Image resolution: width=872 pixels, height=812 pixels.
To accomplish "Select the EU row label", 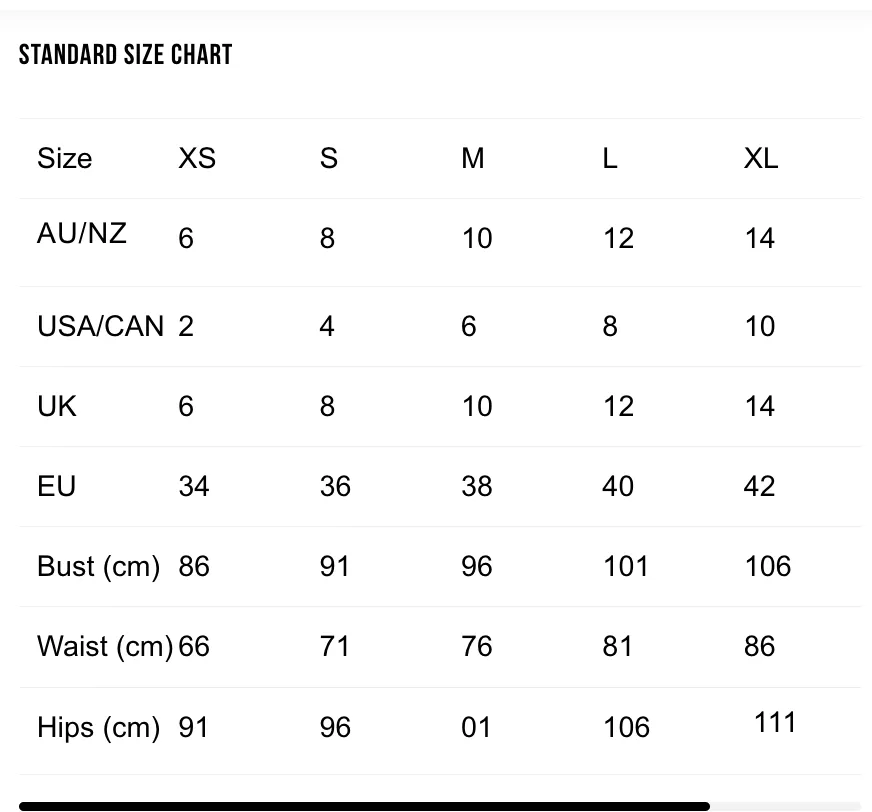I will (x=56, y=486).
